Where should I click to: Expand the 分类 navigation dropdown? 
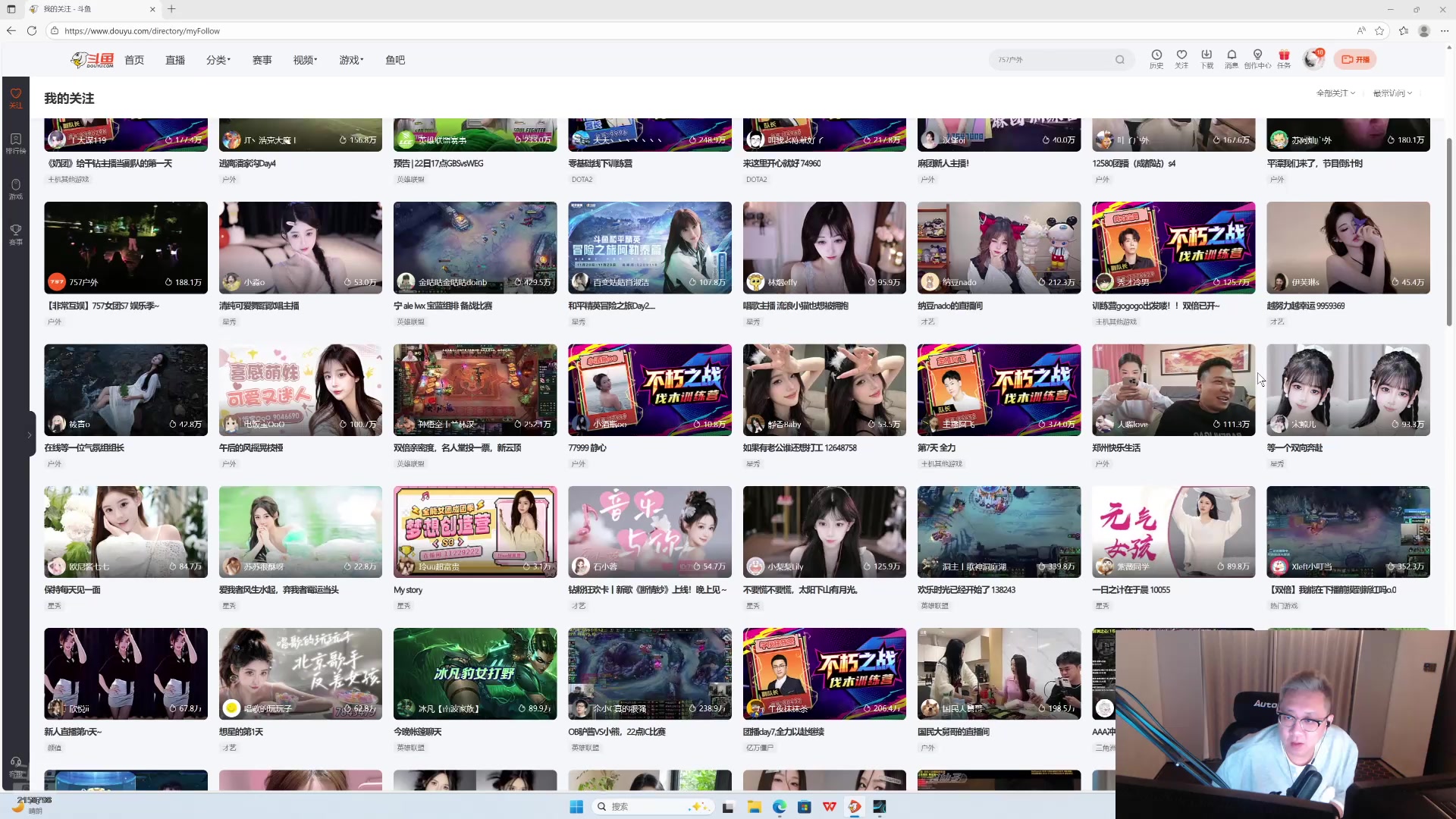218,60
